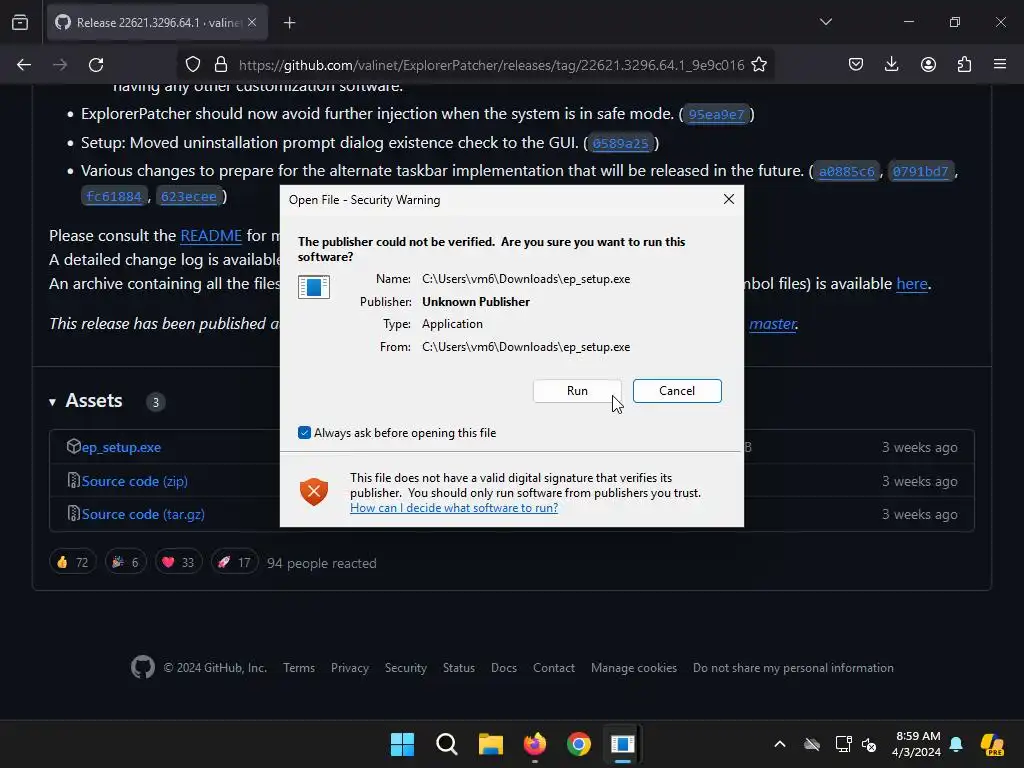Open Firefox account menu

[928, 64]
